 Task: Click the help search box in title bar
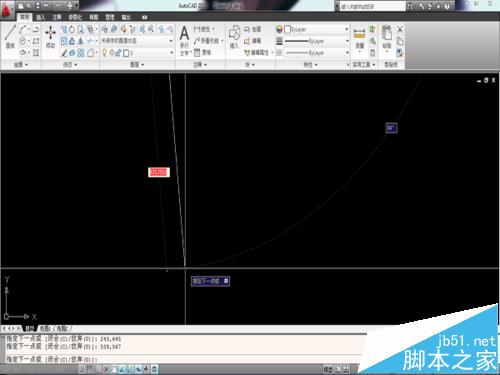[x=372, y=6]
